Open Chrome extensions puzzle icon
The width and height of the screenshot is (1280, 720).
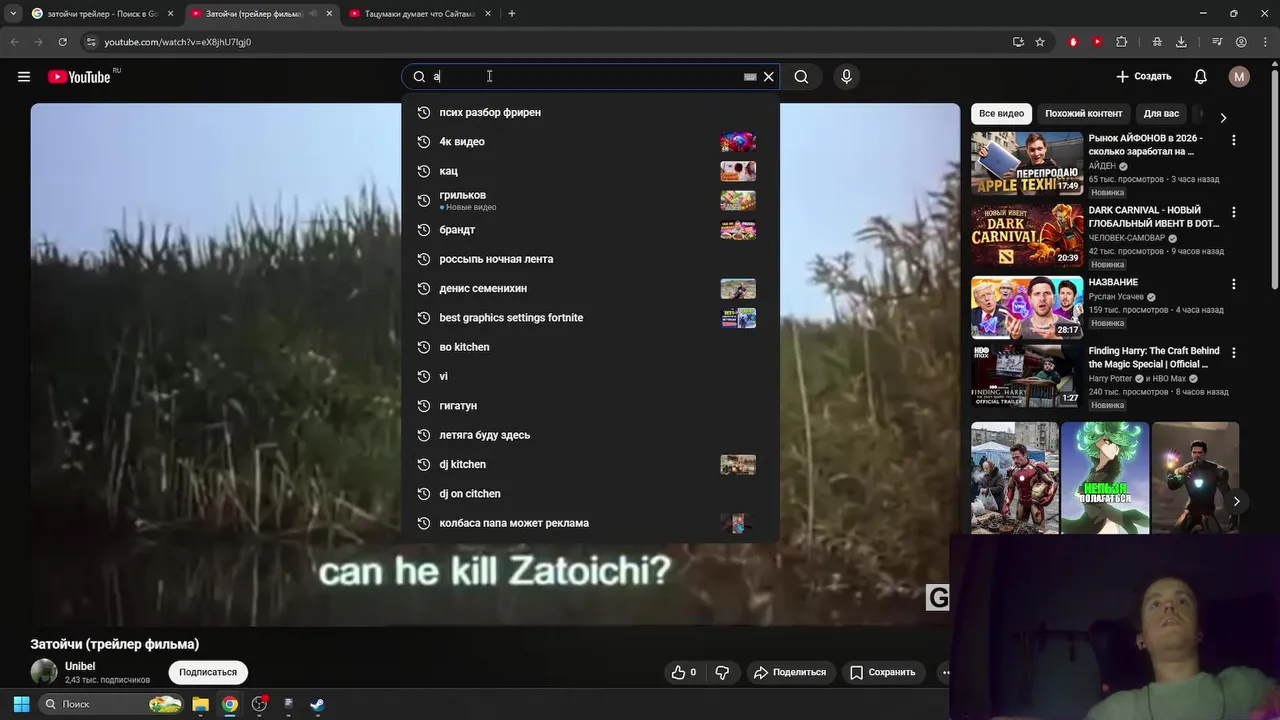1121,42
